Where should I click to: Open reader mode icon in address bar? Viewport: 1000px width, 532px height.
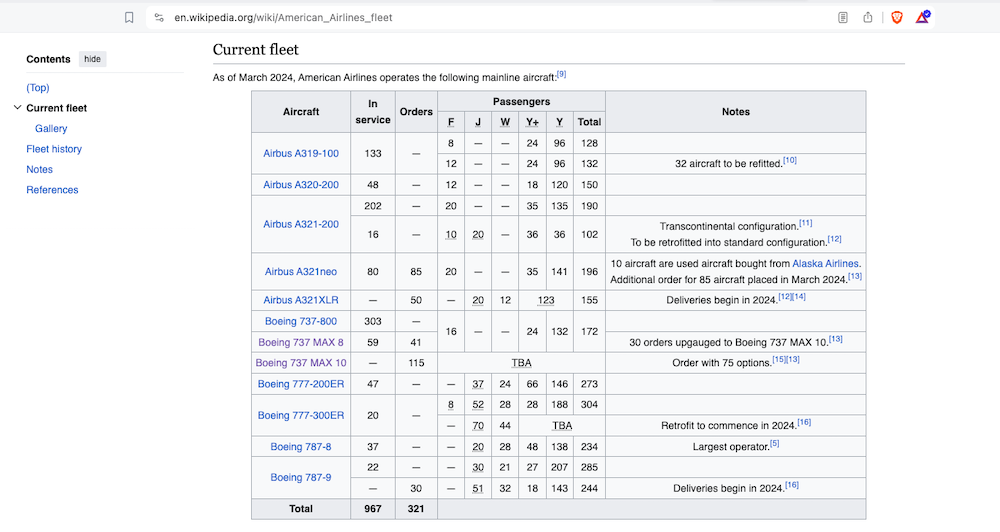[x=842, y=18]
